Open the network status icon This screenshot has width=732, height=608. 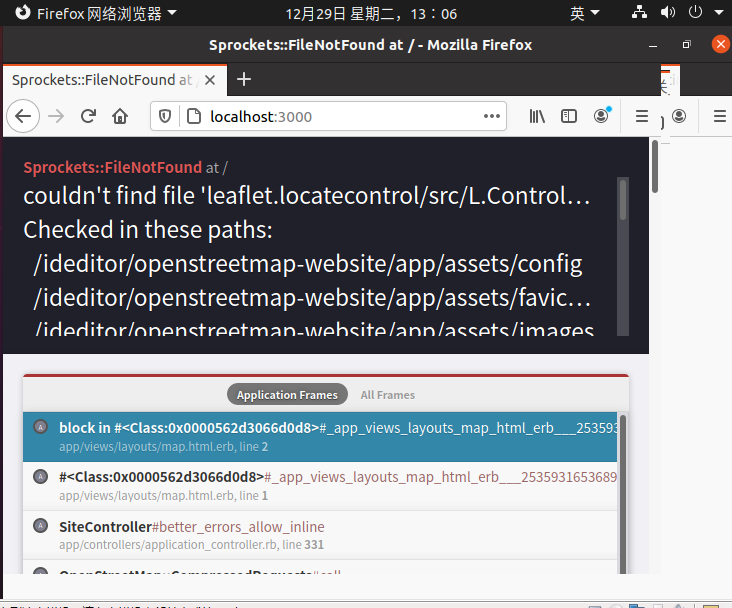639,13
